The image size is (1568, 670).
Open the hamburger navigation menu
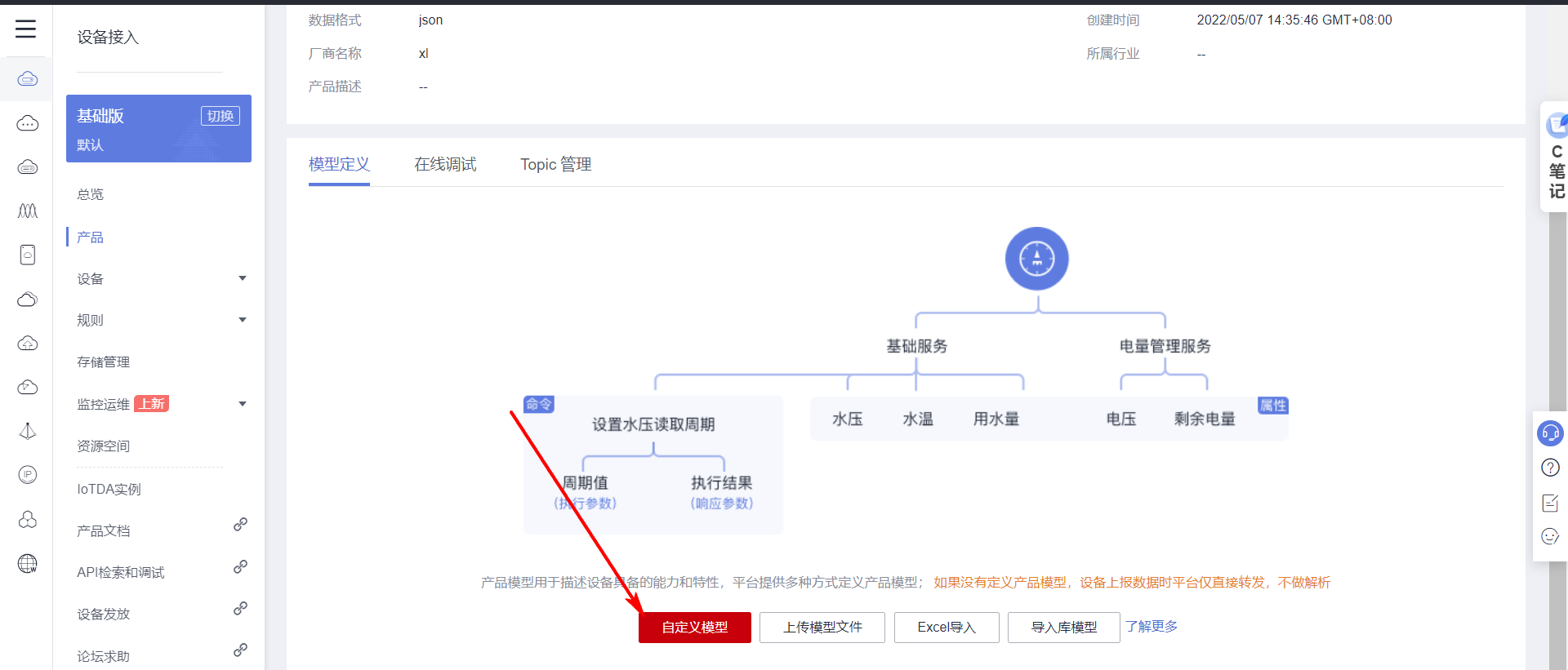pyautogui.click(x=26, y=29)
